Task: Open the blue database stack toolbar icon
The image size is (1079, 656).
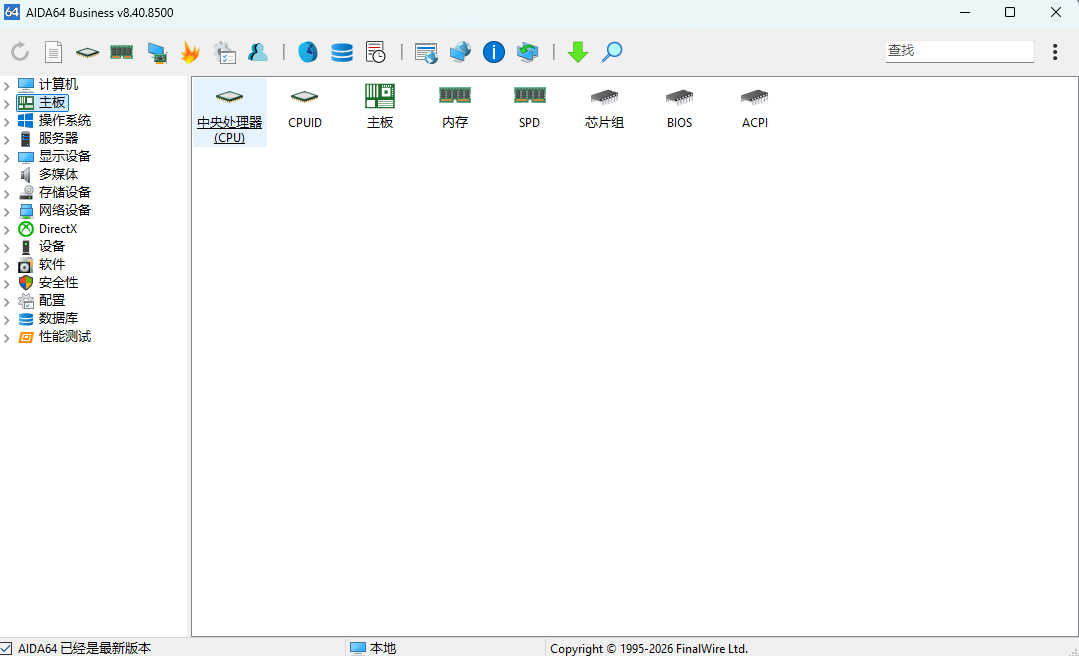Action: [341, 52]
